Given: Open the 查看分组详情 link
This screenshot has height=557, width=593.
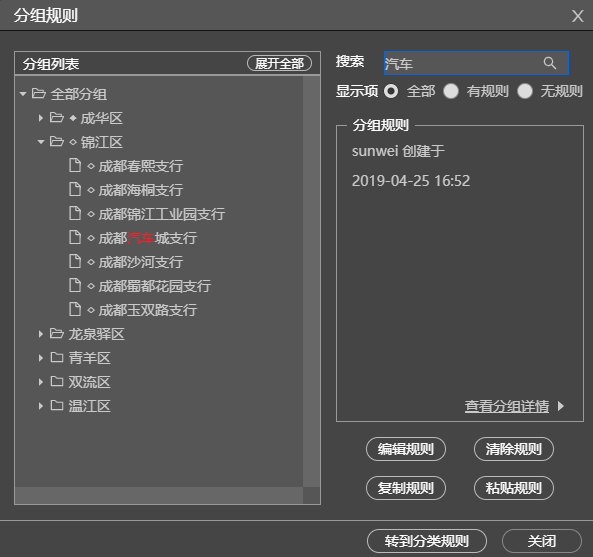Looking at the screenshot, I should (x=507, y=406).
